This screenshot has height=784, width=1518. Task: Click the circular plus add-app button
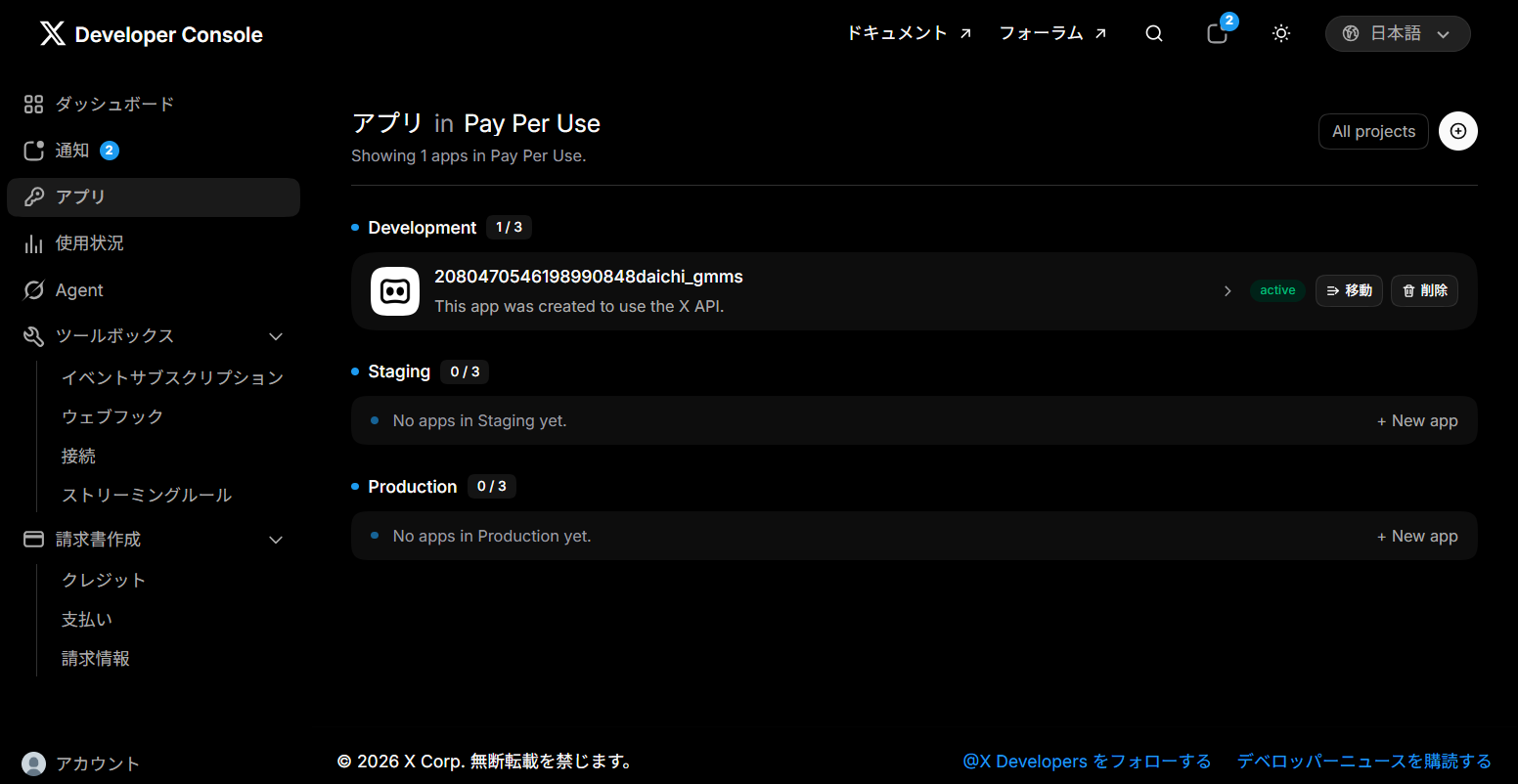1458,131
